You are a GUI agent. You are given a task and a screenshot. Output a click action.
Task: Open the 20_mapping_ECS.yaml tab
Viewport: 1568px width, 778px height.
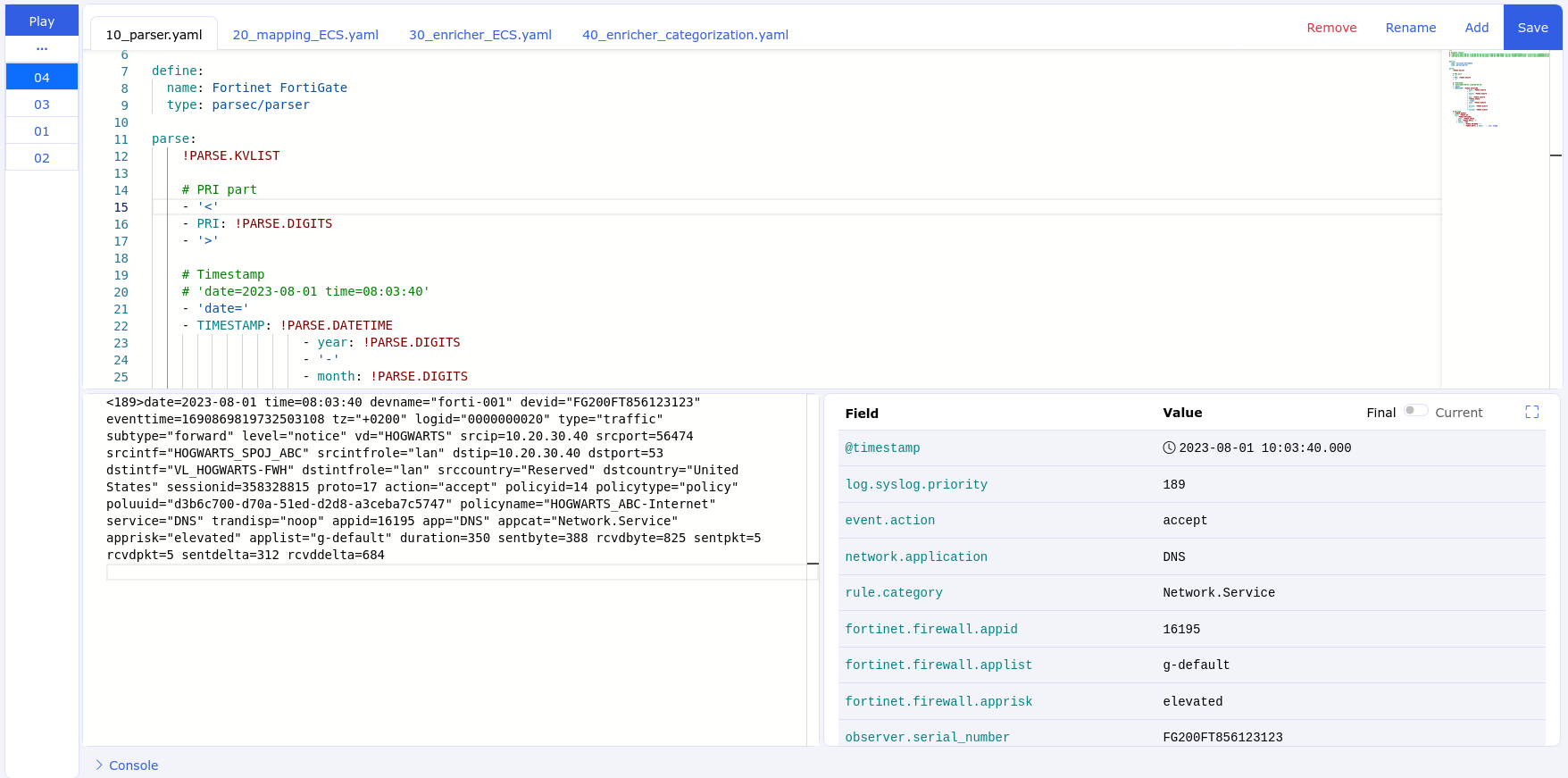pyautogui.click(x=305, y=34)
